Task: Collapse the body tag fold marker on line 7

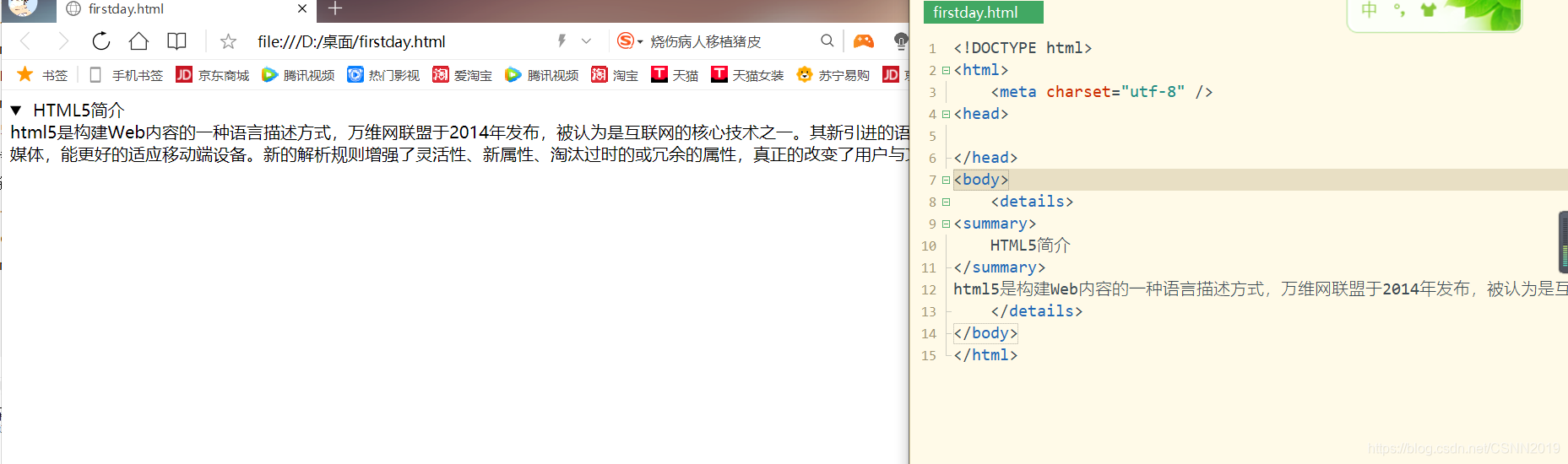Action: pyautogui.click(x=946, y=180)
